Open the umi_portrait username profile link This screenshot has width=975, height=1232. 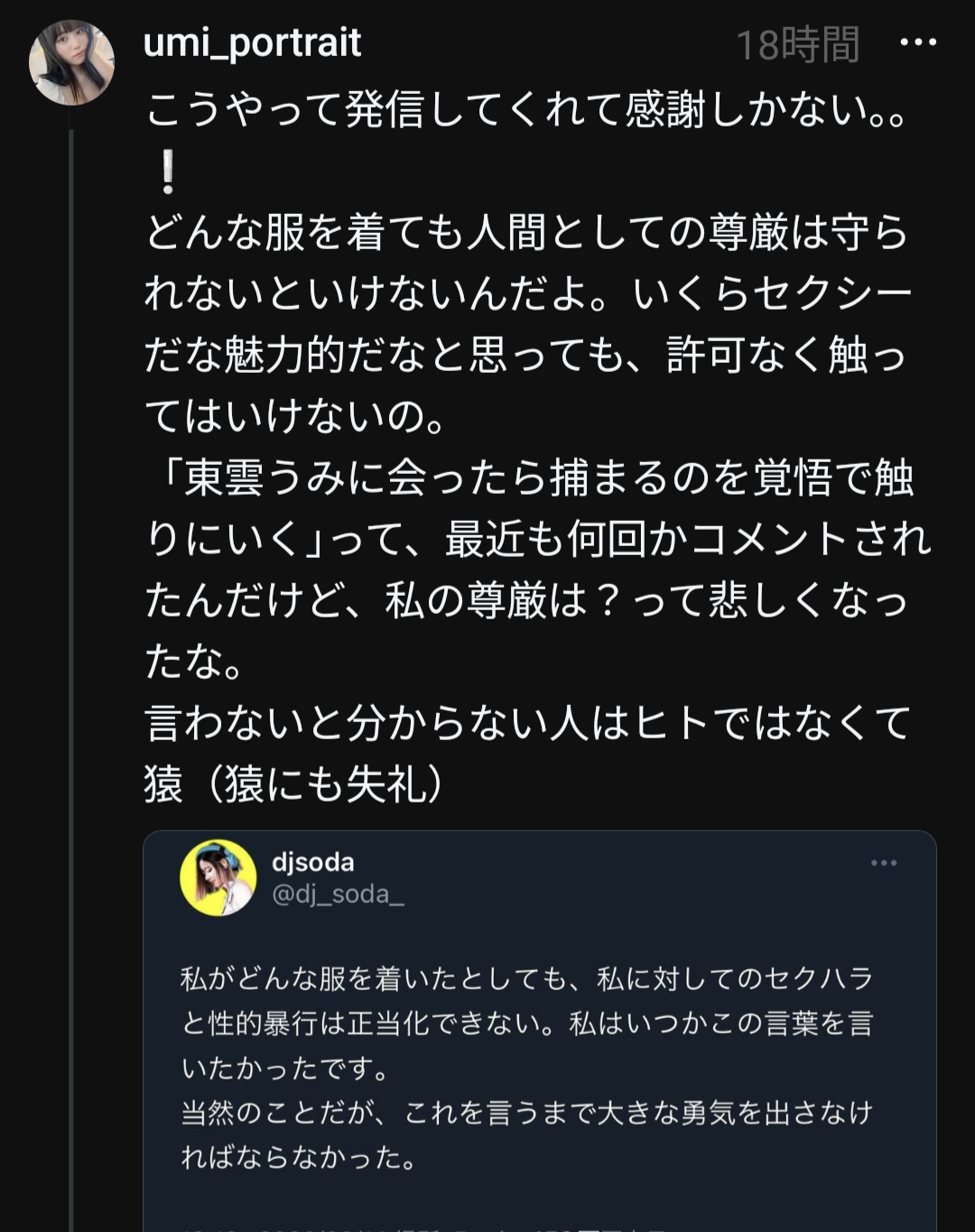252,42
